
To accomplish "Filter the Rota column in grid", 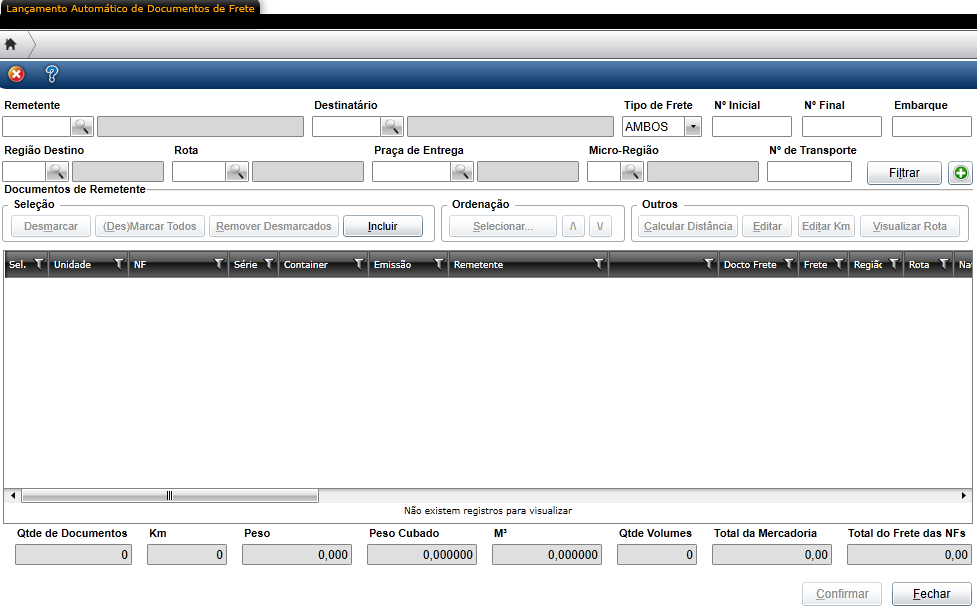I will point(943,264).
